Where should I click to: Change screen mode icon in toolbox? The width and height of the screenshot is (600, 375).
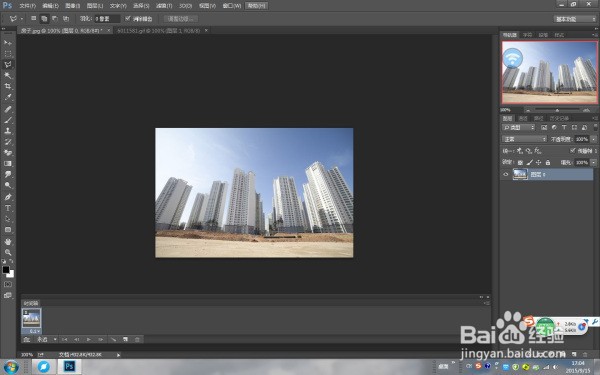(x=8, y=295)
